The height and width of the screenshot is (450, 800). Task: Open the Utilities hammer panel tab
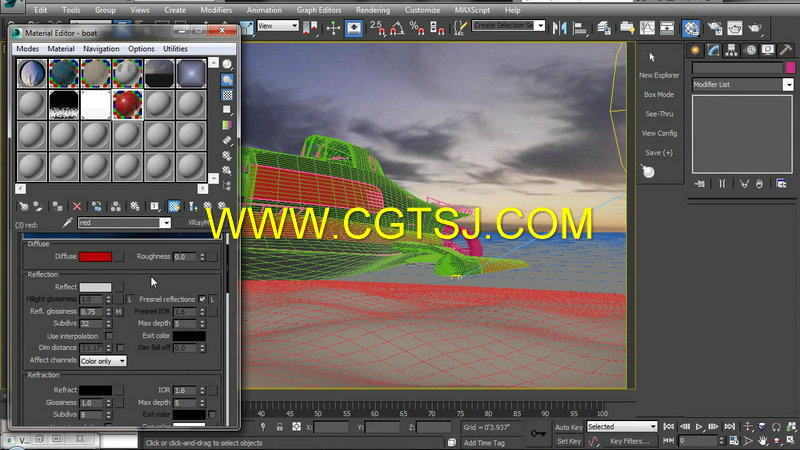[786, 50]
